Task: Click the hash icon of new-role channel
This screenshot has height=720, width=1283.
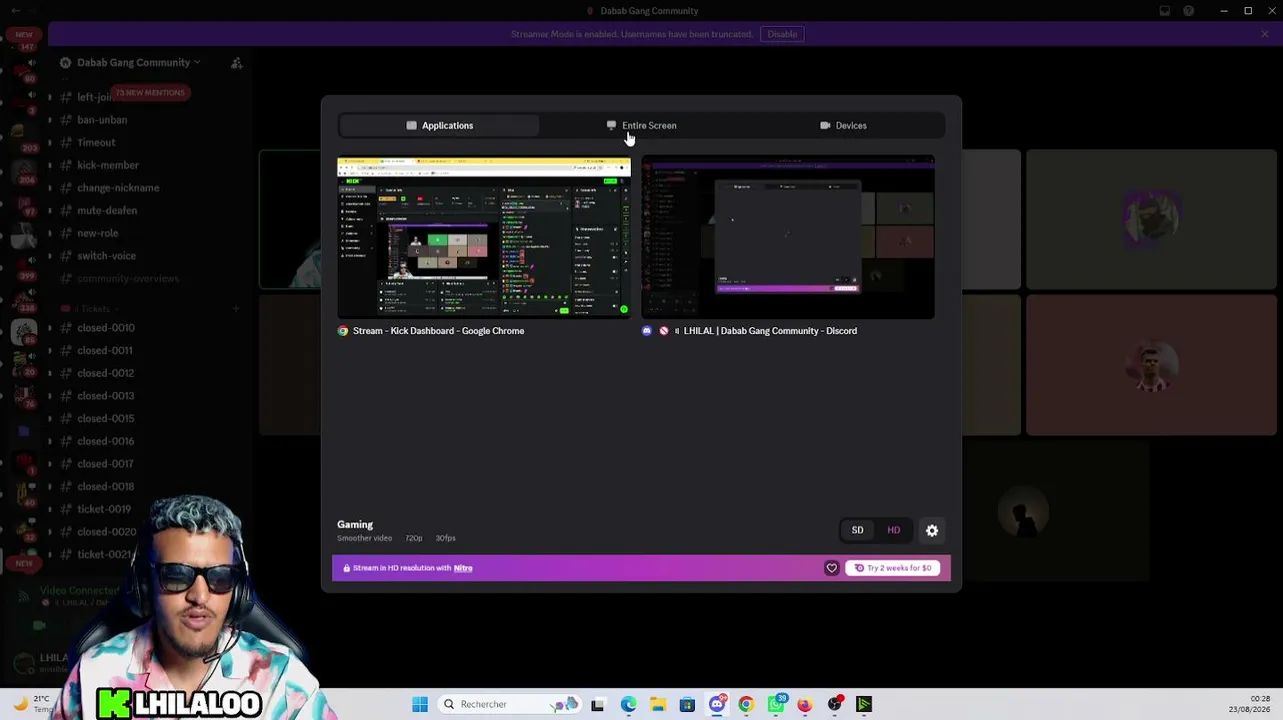Action: [65, 233]
